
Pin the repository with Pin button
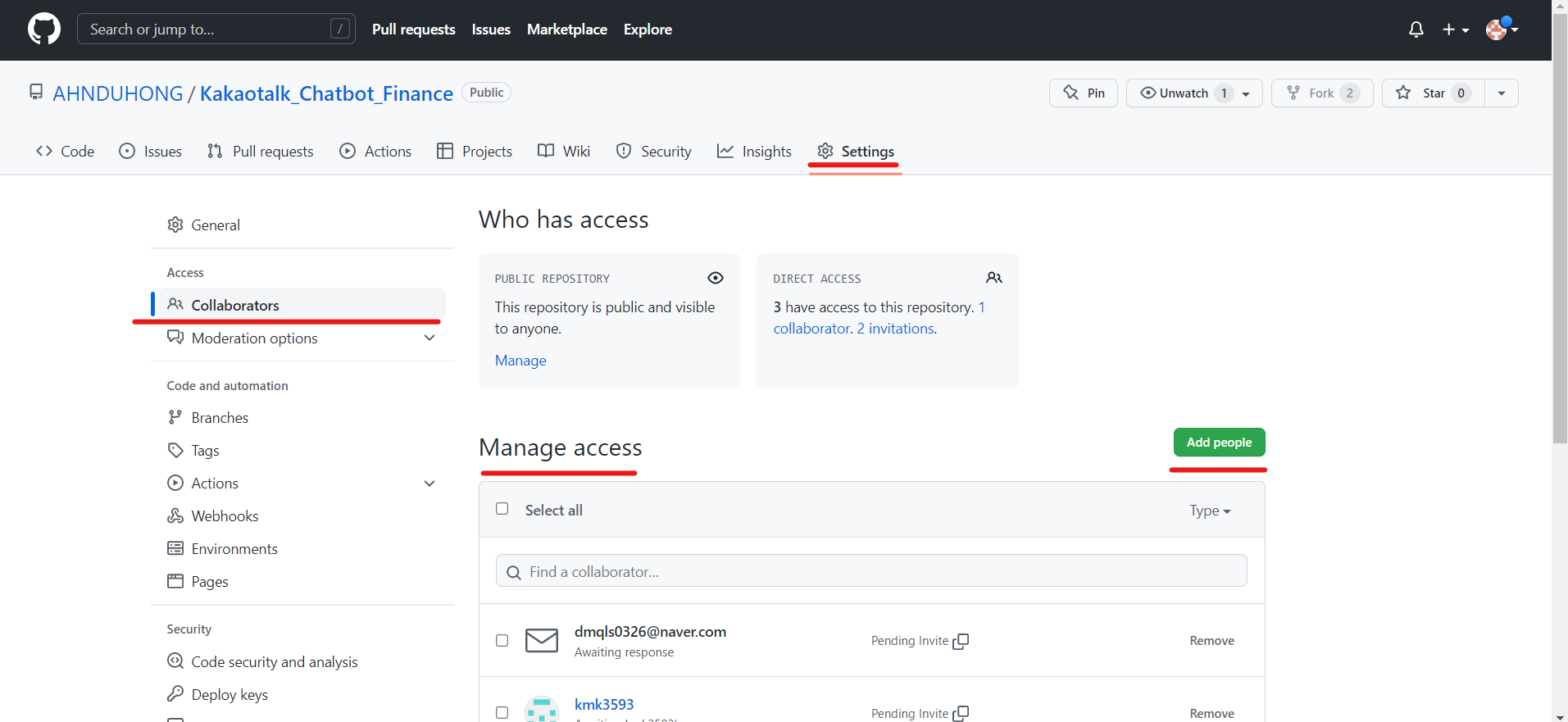[1084, 93]
